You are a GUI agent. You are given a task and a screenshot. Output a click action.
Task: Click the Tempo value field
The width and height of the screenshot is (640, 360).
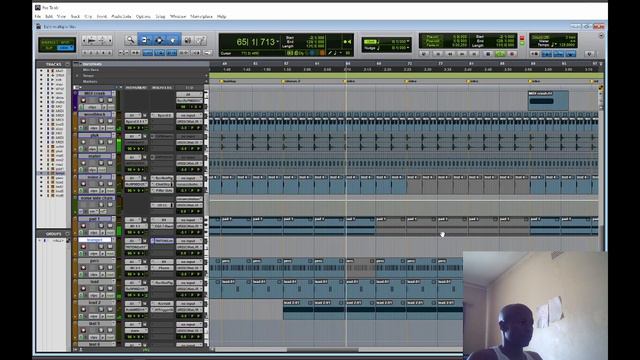[567, 44]
